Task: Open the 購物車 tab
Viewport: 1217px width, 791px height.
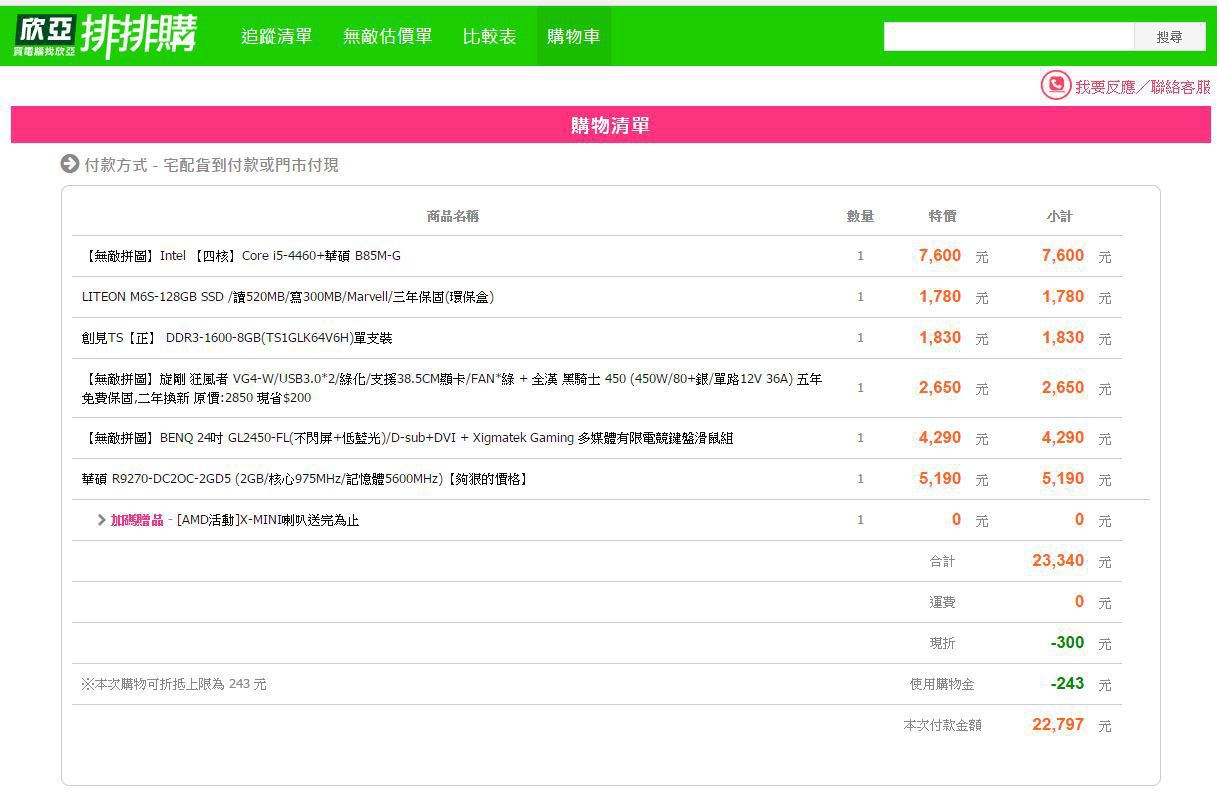Action: click(x=574, y=36)
